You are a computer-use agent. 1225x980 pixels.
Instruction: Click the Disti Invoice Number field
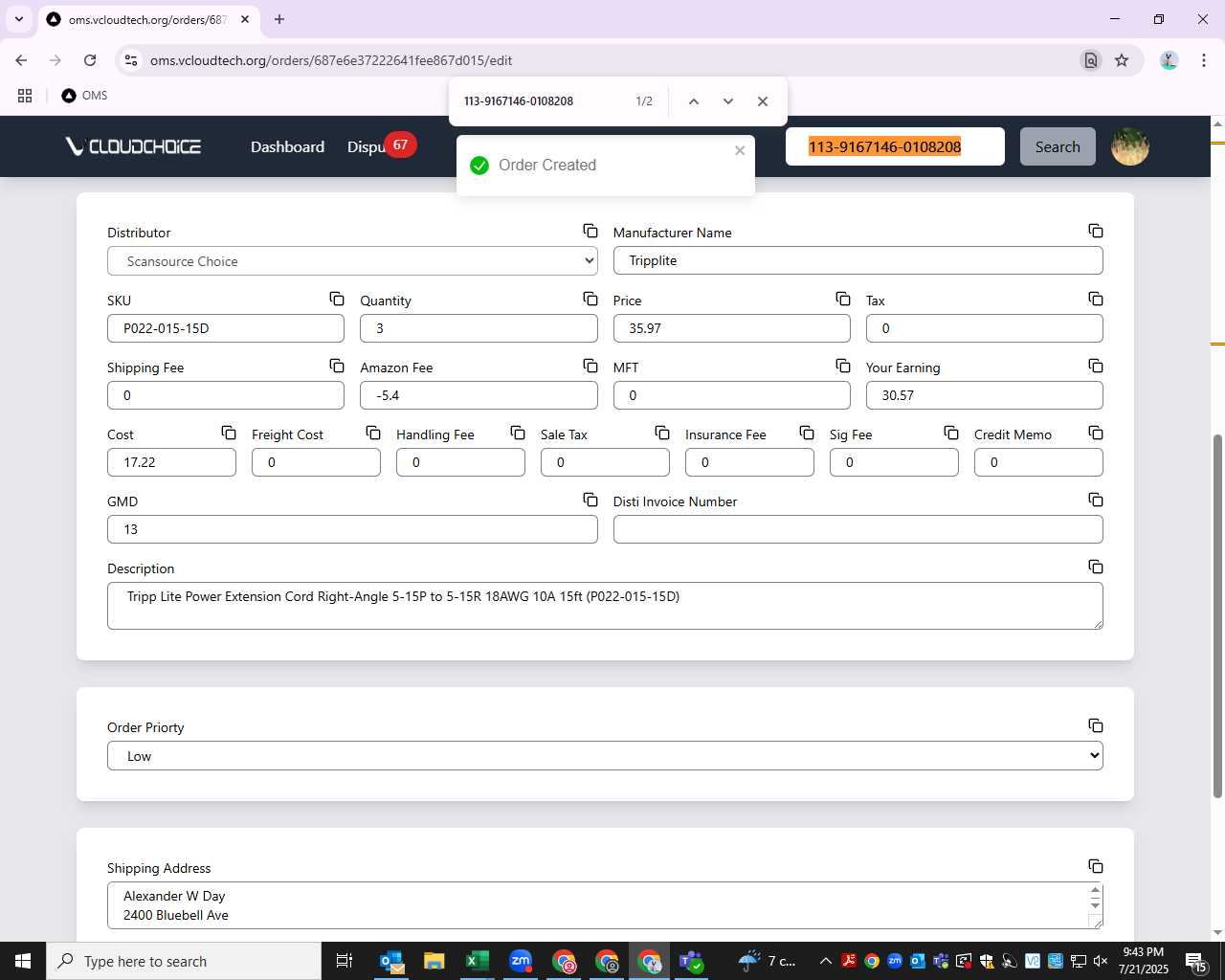click(x=857, y=529)
